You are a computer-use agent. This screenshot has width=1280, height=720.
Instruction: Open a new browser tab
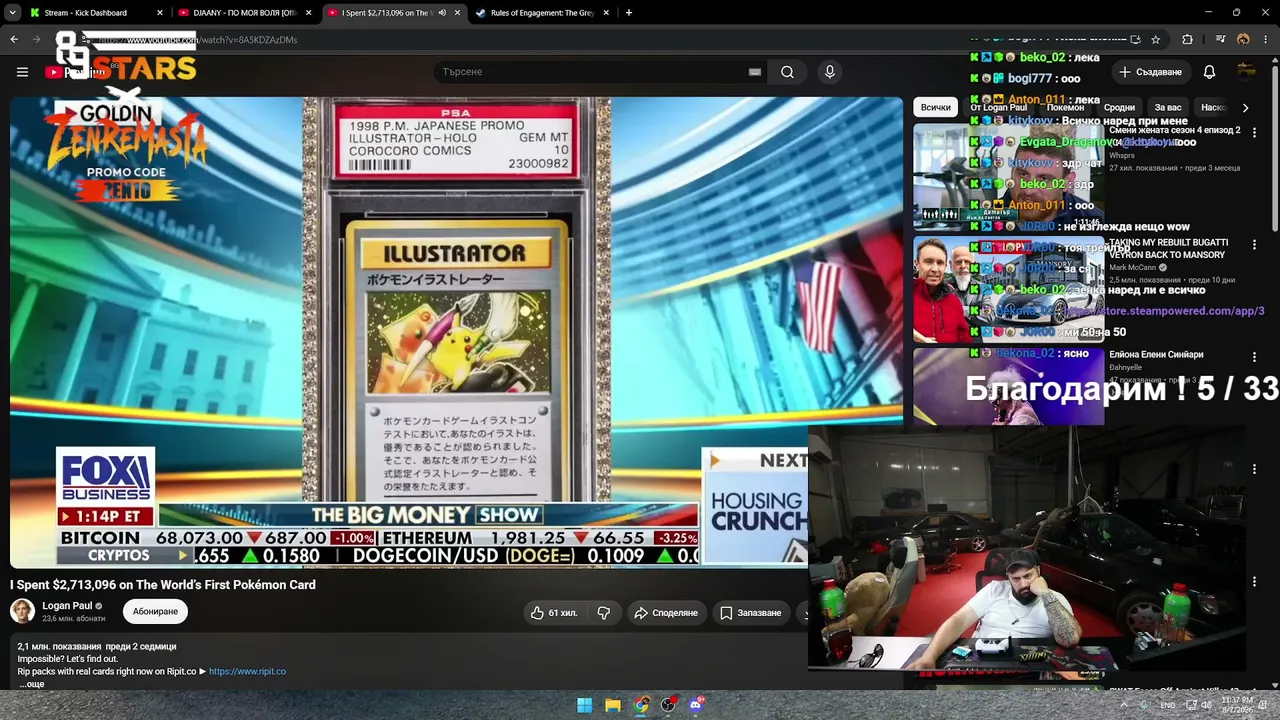tap(629, 13)
